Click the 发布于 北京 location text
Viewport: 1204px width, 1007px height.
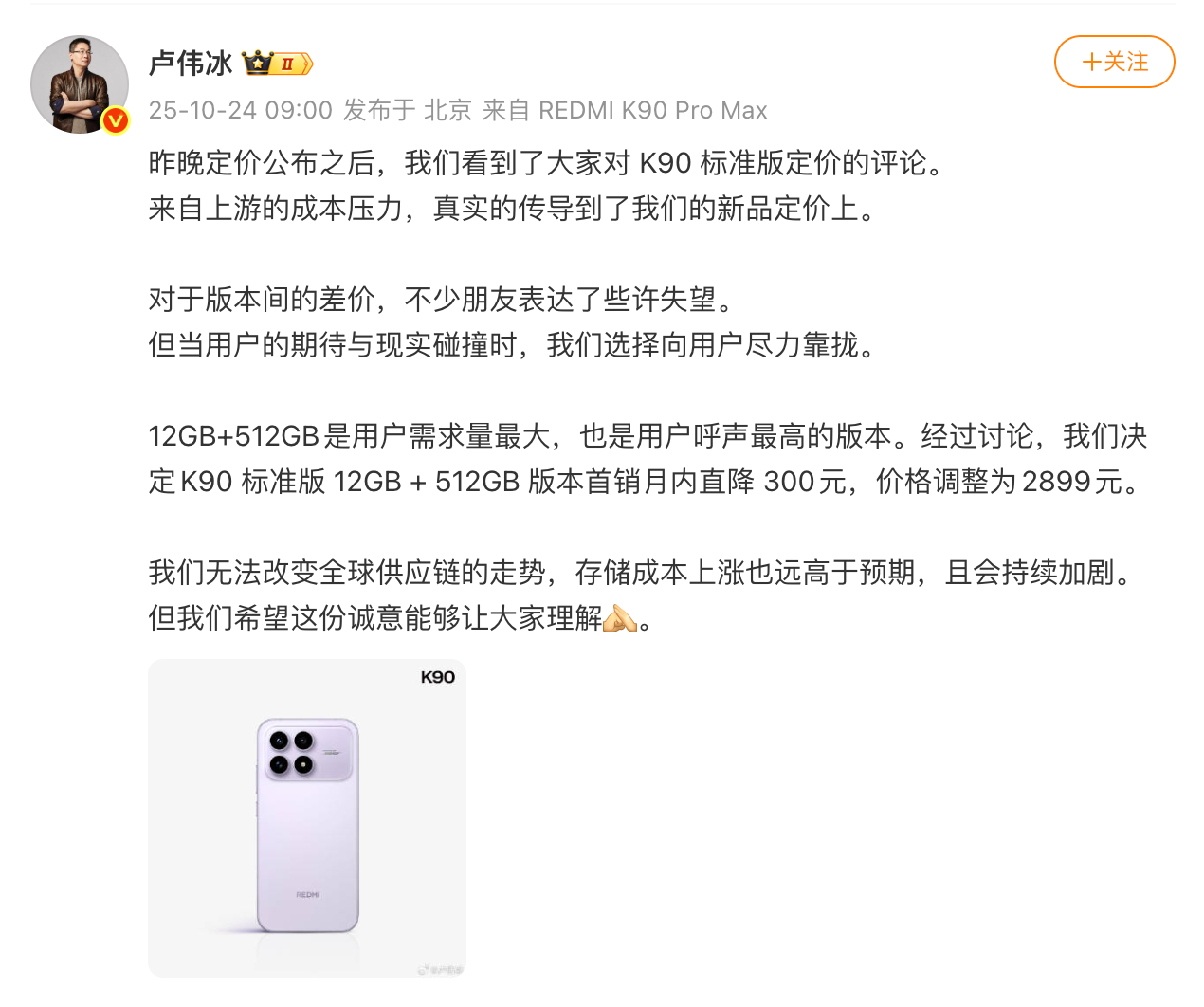pos(408,111)
